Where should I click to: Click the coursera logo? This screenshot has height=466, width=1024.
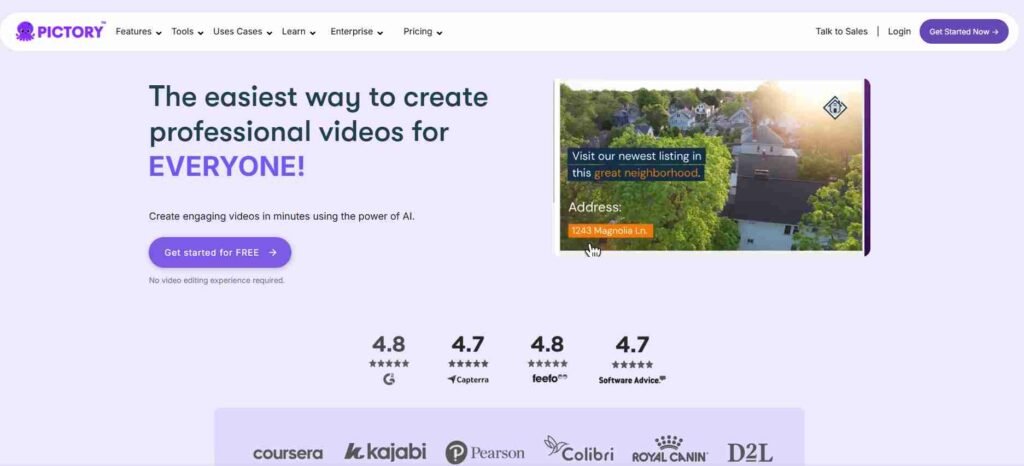tap(288, 453)
